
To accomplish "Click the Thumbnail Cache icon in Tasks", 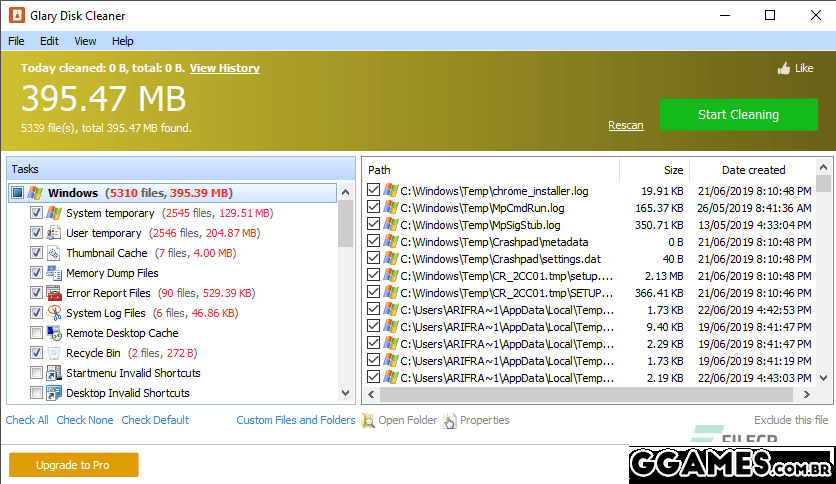I will 54,253.
